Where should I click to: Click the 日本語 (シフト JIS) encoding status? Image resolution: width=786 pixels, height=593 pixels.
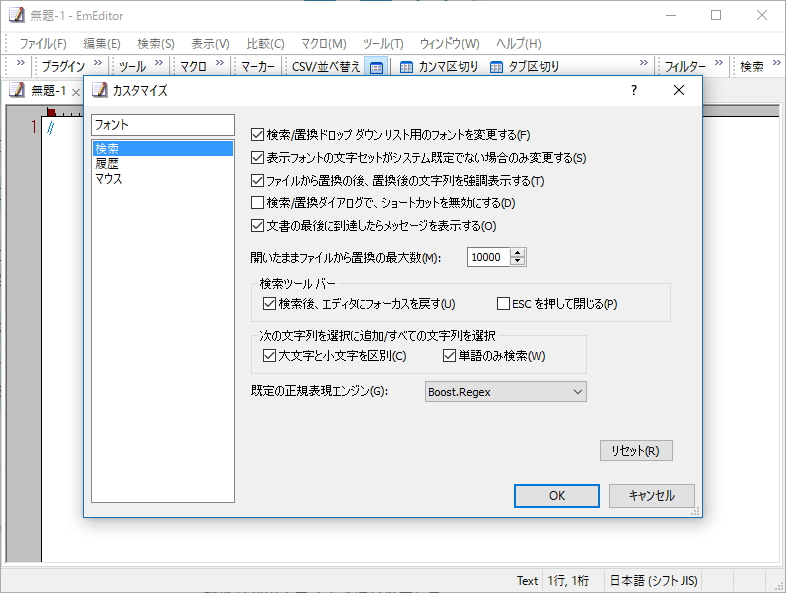(653, 580)
